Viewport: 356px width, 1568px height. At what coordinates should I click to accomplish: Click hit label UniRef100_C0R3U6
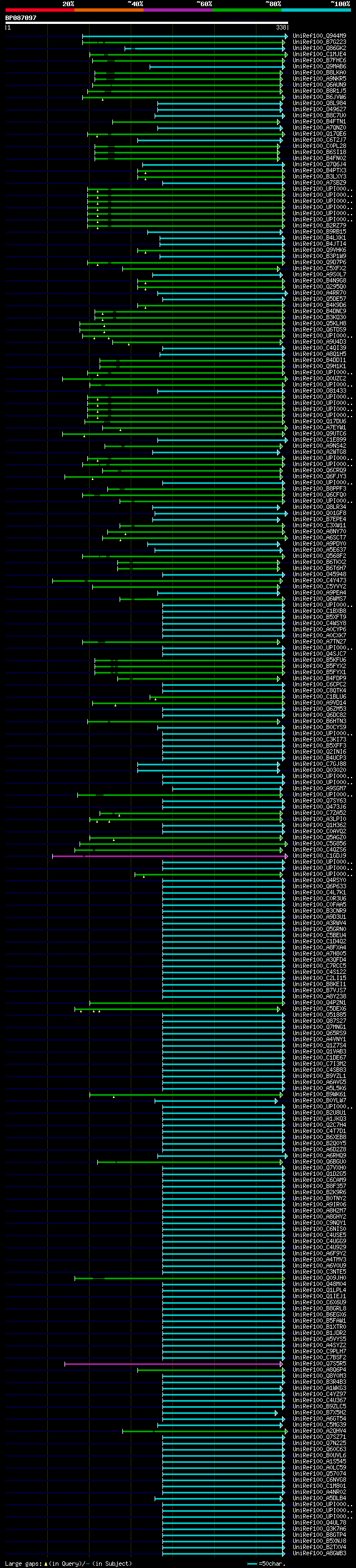pos(319,898)
